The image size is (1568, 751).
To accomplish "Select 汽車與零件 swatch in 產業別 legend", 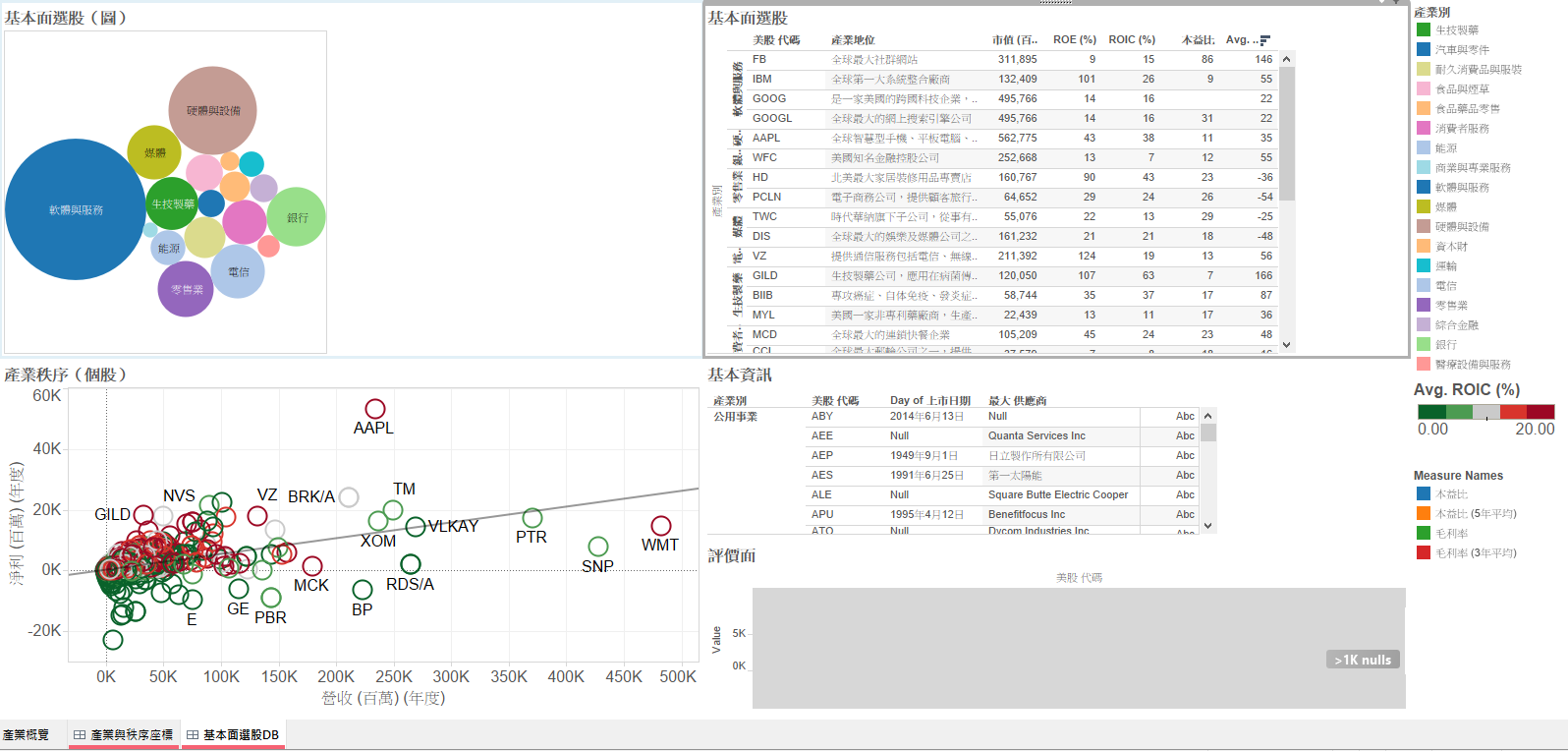I will click(x=1424, y=49).
